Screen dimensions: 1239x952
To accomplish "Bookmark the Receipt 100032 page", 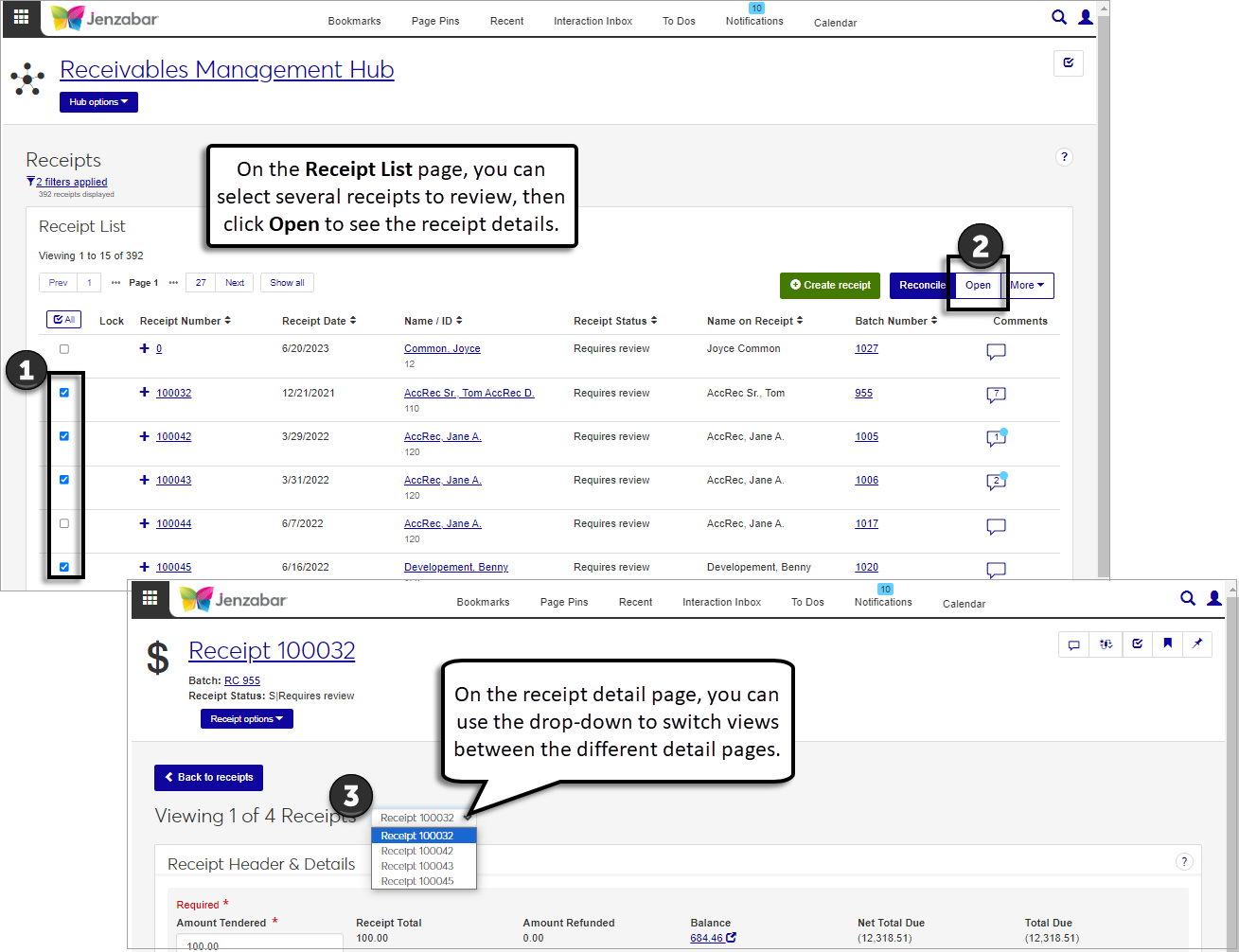I will point(1167,644).
